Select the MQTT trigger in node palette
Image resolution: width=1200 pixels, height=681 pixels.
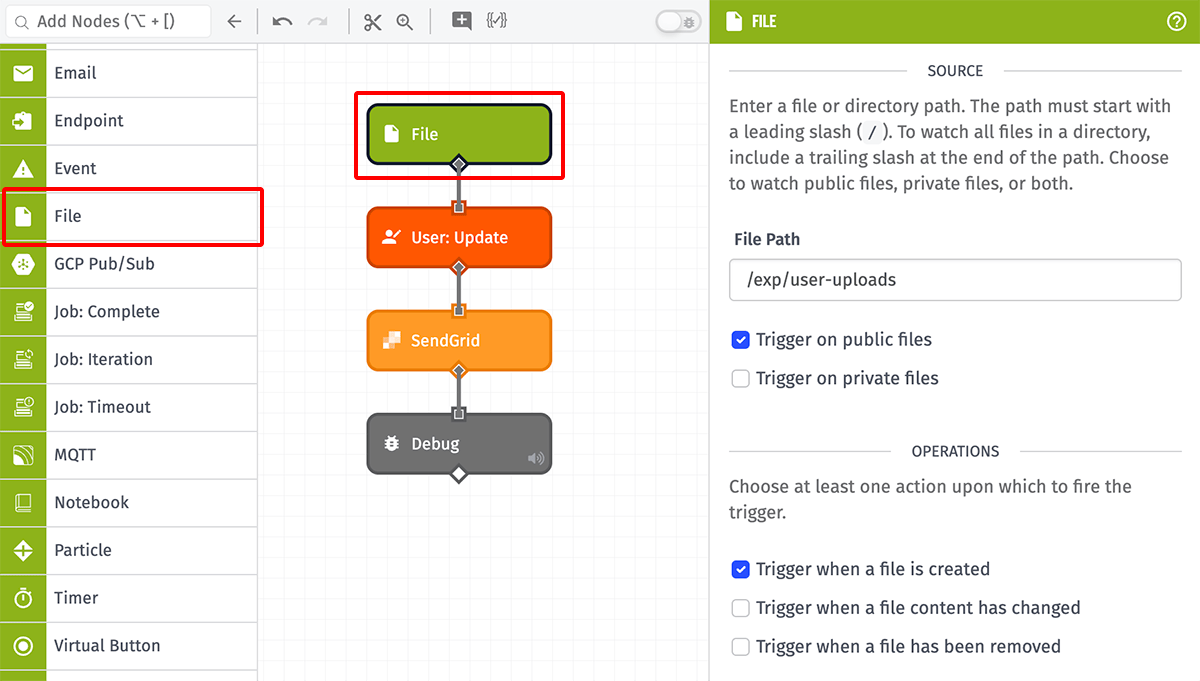tap(128, 455)
